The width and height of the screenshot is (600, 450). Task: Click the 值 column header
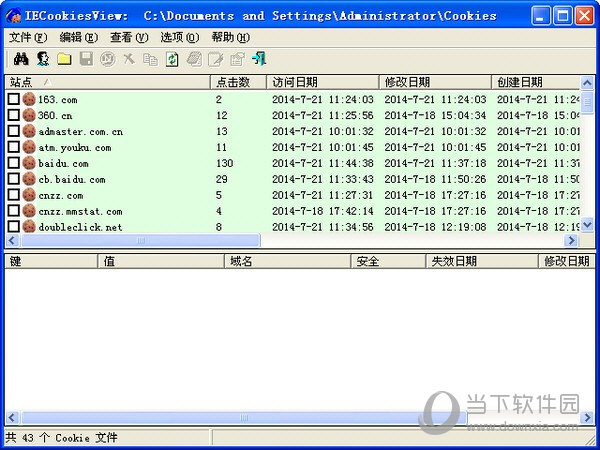161,261
